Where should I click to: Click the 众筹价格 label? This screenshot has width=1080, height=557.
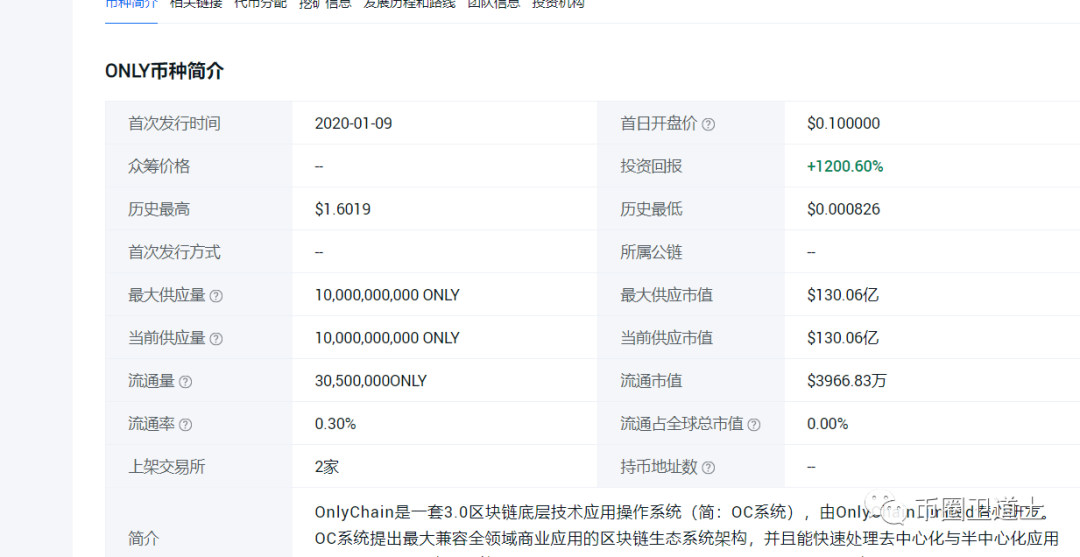tap(159, 166)
